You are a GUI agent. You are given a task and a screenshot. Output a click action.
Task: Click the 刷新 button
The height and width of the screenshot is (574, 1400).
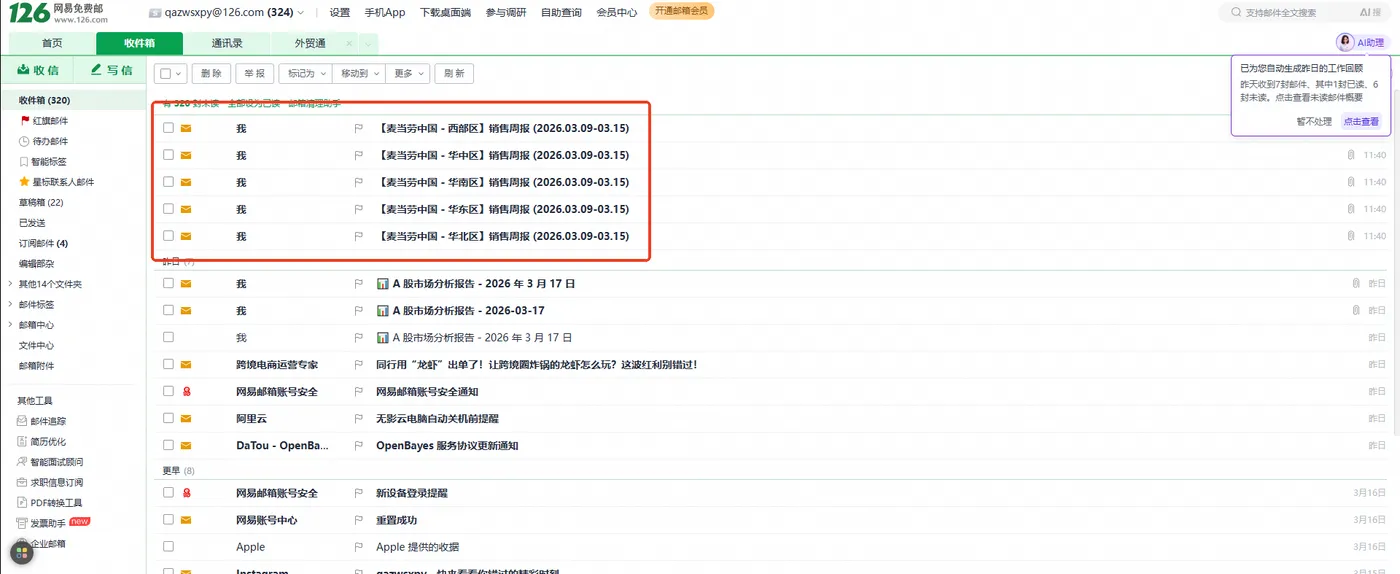tap(454, 74)
